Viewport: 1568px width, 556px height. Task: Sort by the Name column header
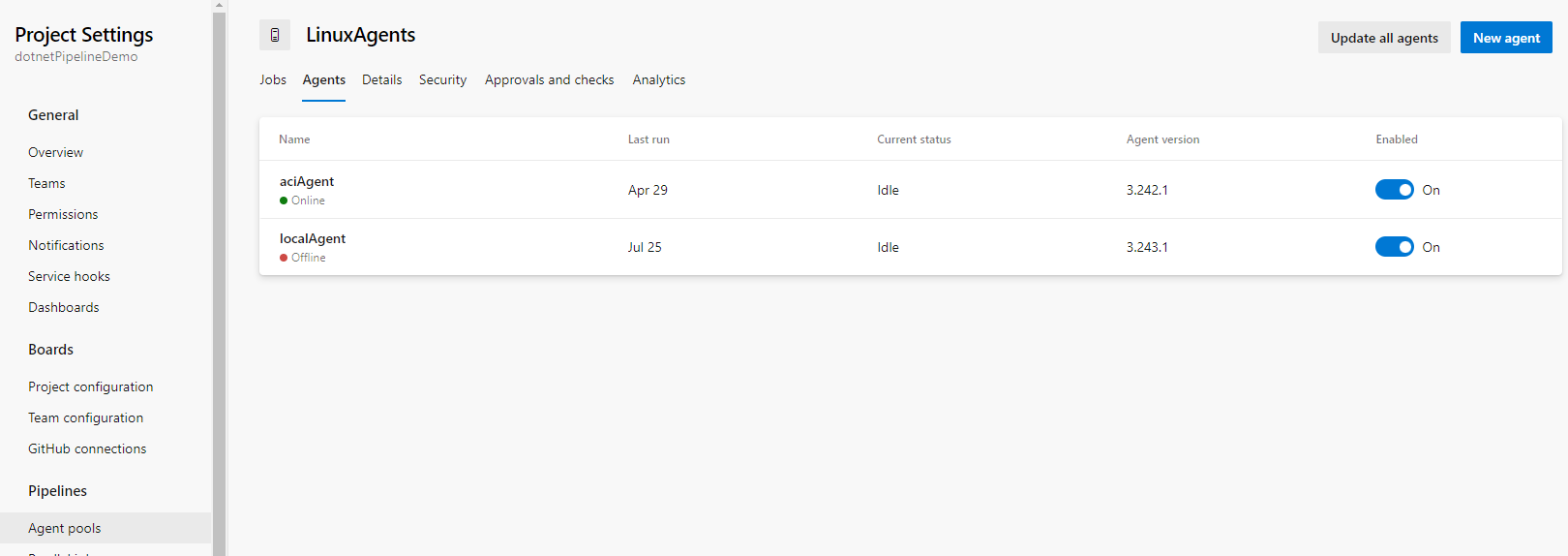[294, 139]
